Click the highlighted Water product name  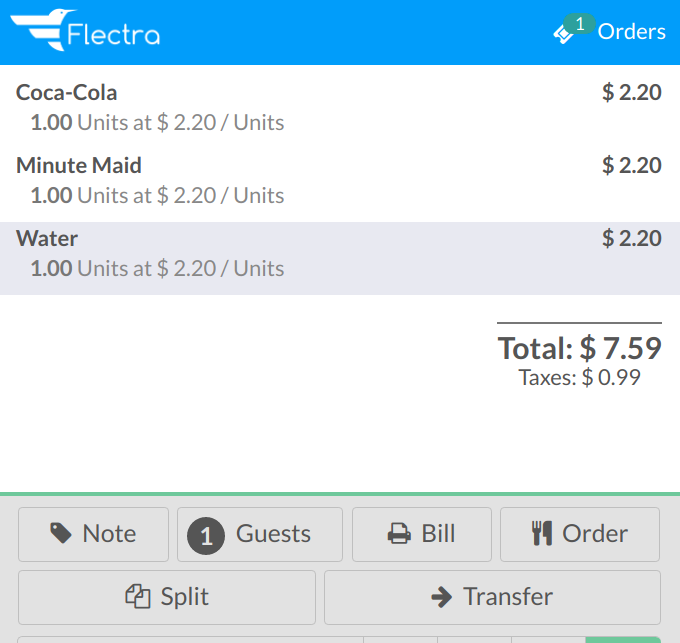click(47, 238)
